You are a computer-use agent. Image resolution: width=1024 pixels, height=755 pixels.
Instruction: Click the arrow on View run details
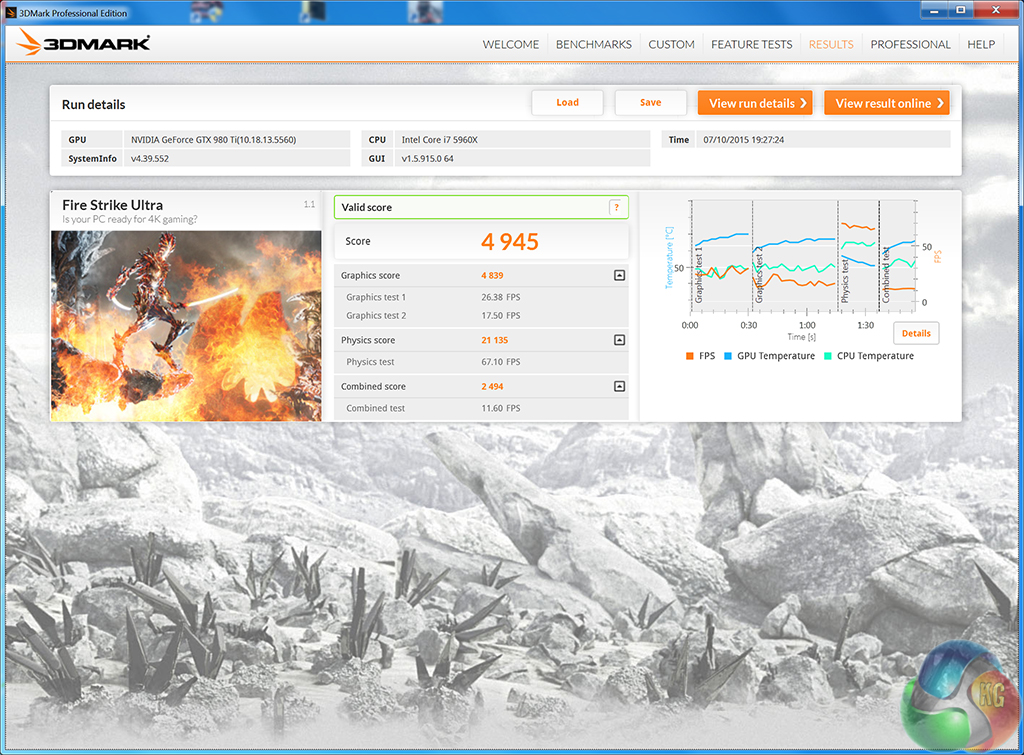point(804,103)
